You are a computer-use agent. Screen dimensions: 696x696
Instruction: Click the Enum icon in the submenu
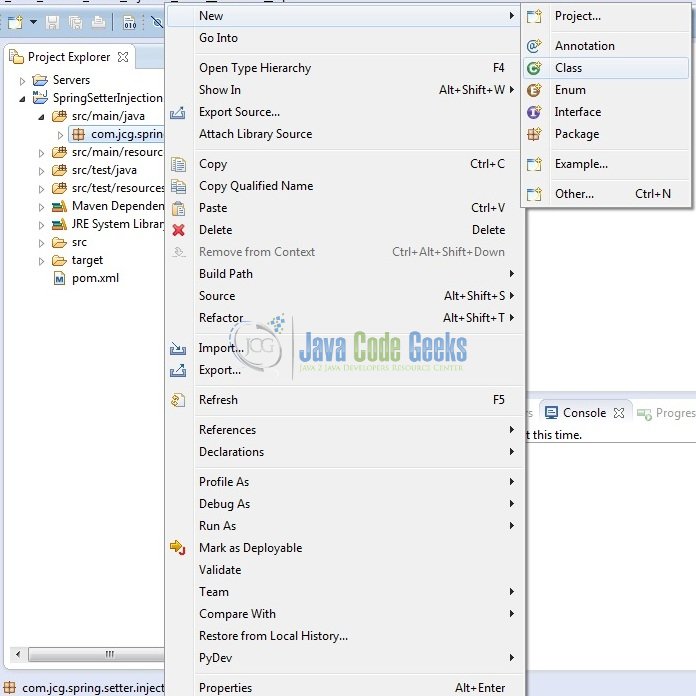point(534,90)
